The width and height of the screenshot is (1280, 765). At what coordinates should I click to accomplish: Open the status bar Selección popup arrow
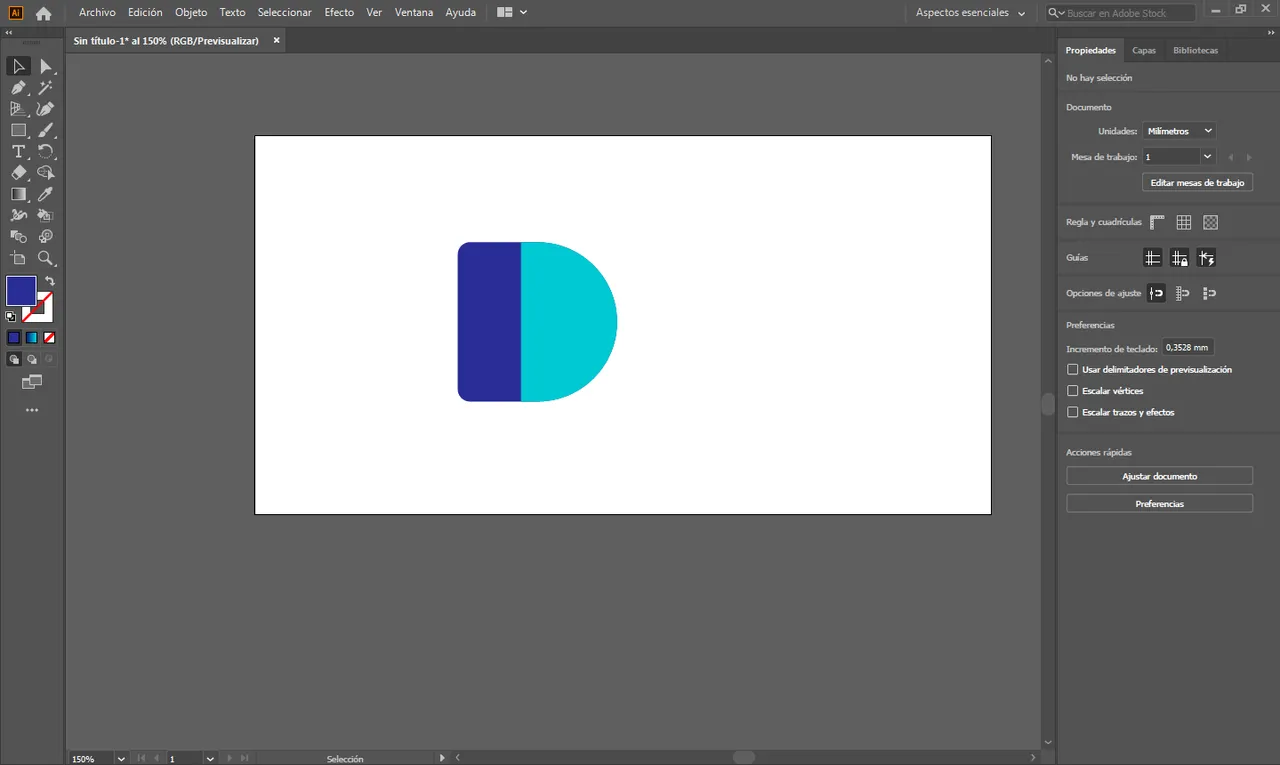(443, 758)
